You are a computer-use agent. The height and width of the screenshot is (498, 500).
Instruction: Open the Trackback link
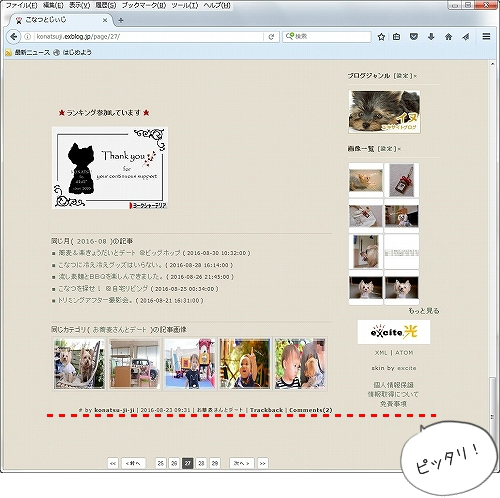pos(266,410)
